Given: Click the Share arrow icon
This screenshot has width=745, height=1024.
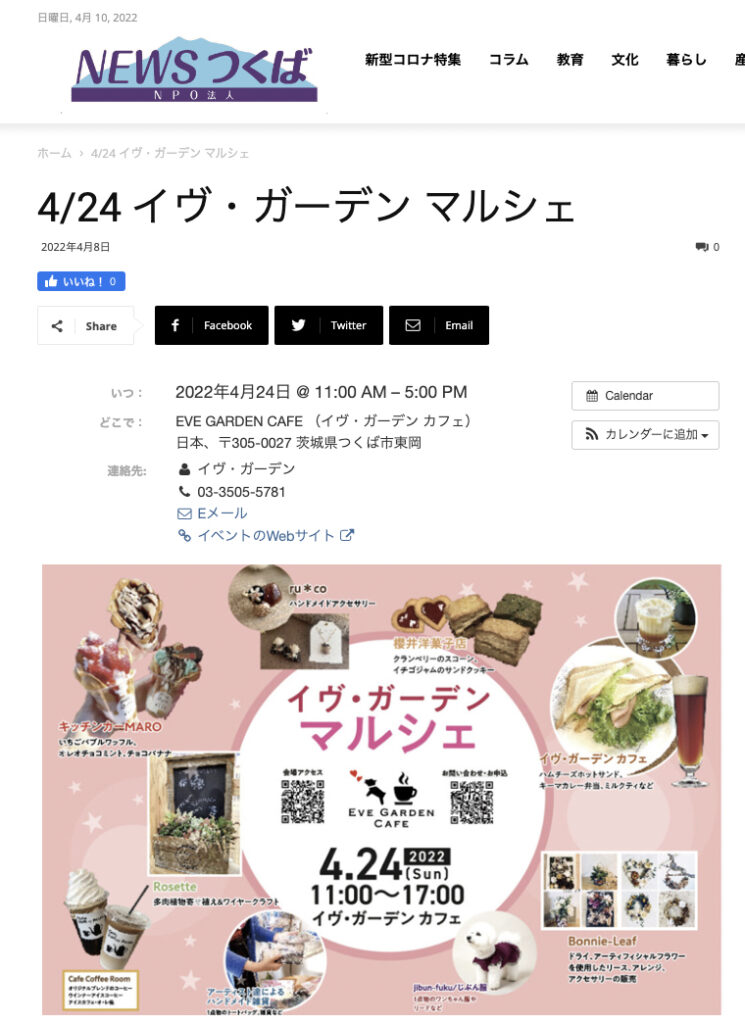Looking at the screenshot, I should click(57, 326).
